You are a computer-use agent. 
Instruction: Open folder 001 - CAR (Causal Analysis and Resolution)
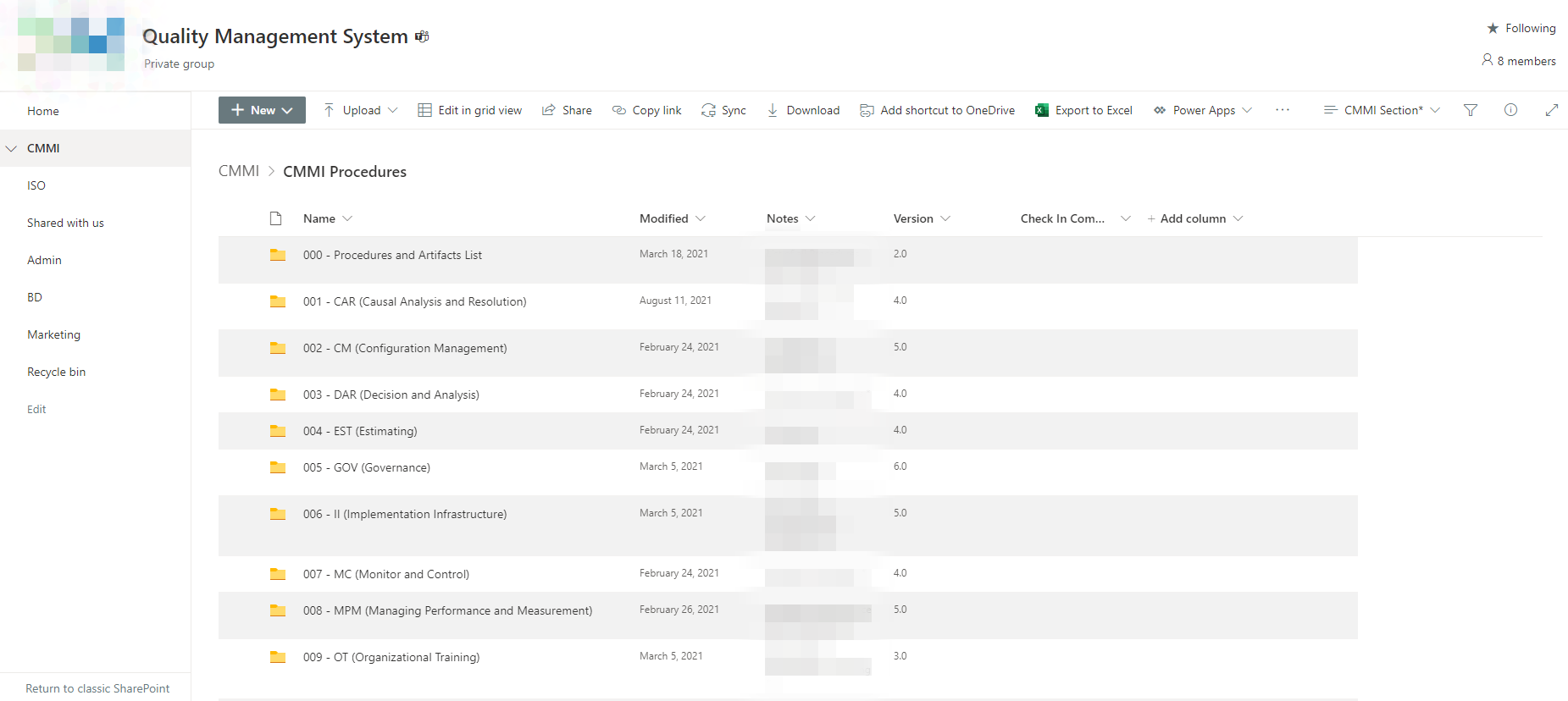(415, 301)
